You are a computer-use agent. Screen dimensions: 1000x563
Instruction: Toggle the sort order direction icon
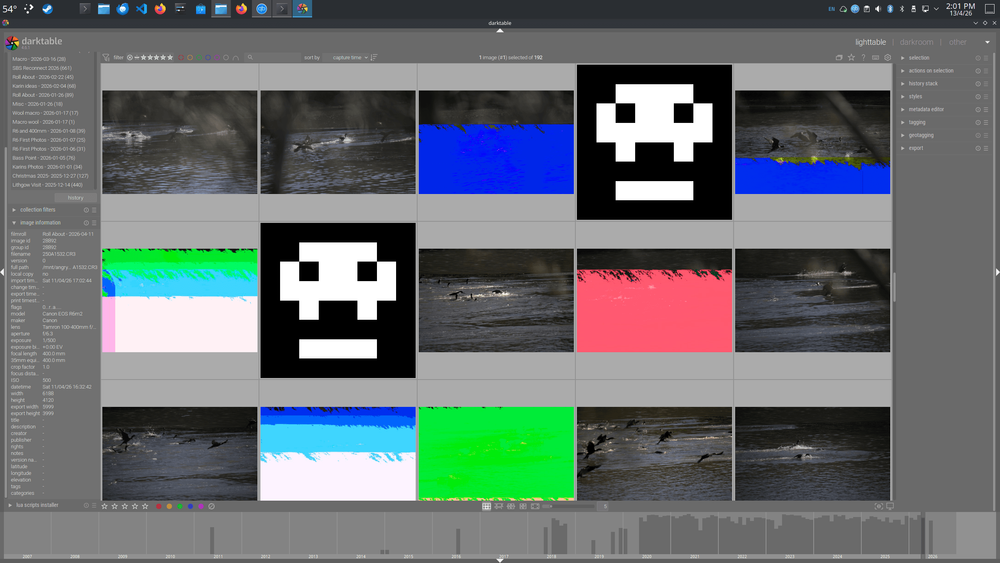374,57
